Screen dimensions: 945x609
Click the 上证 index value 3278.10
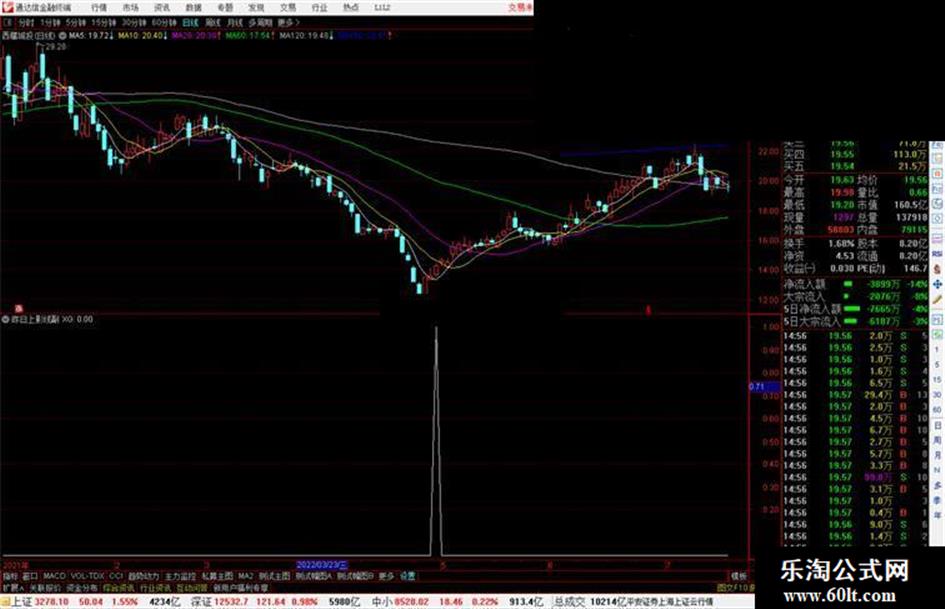click(52, 602)
